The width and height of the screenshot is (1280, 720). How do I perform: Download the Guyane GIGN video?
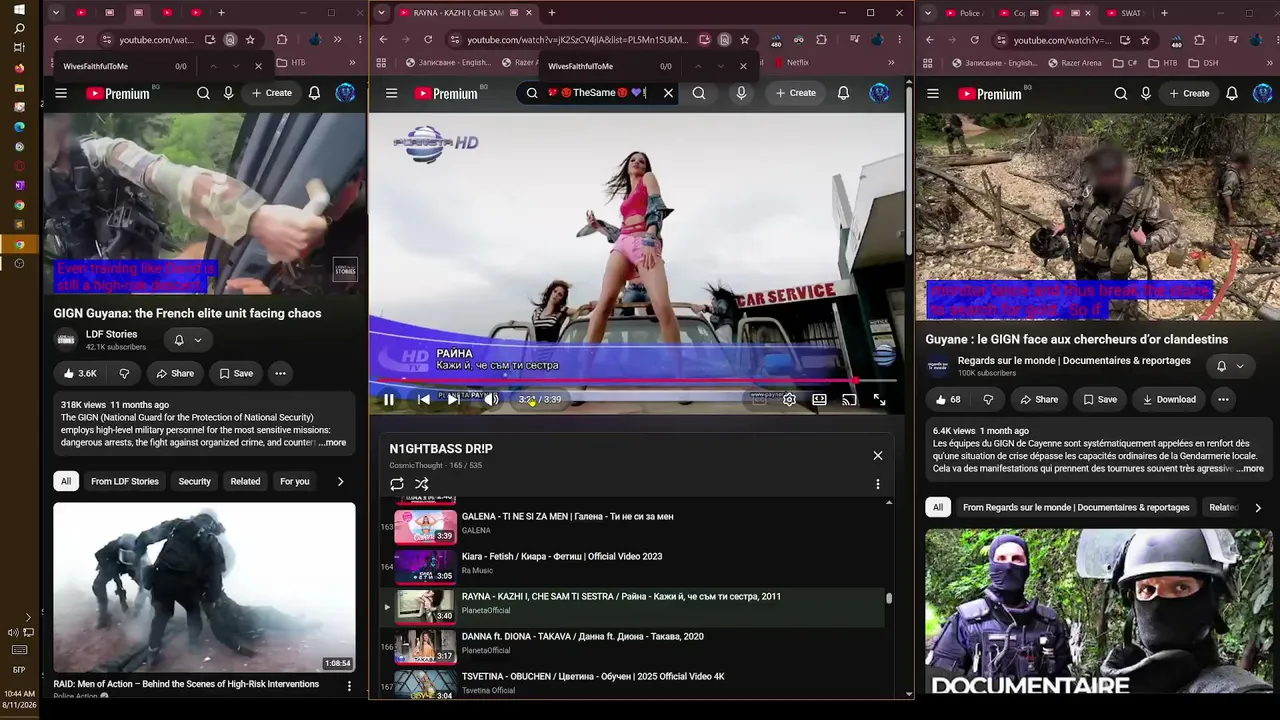coord(1167,399)
